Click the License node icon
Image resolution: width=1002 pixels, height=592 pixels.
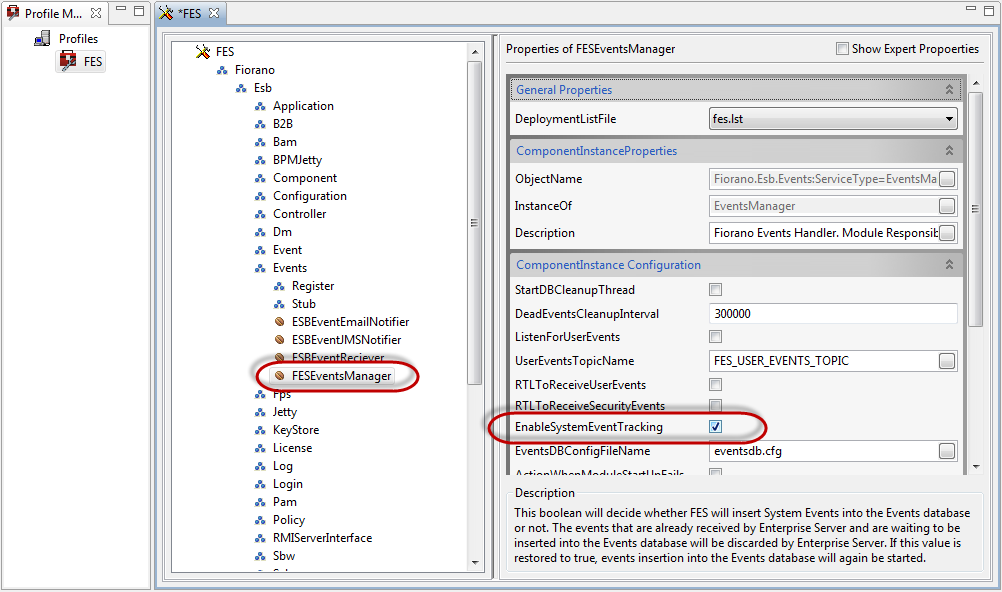pyautogui.click(x=260, y=448)
